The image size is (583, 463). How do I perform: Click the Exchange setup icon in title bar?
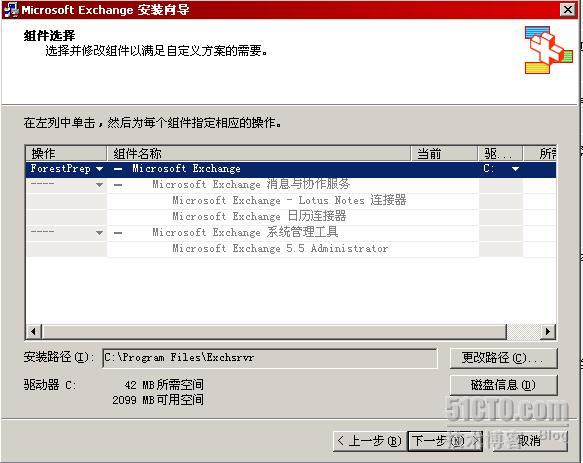(11, 10)
